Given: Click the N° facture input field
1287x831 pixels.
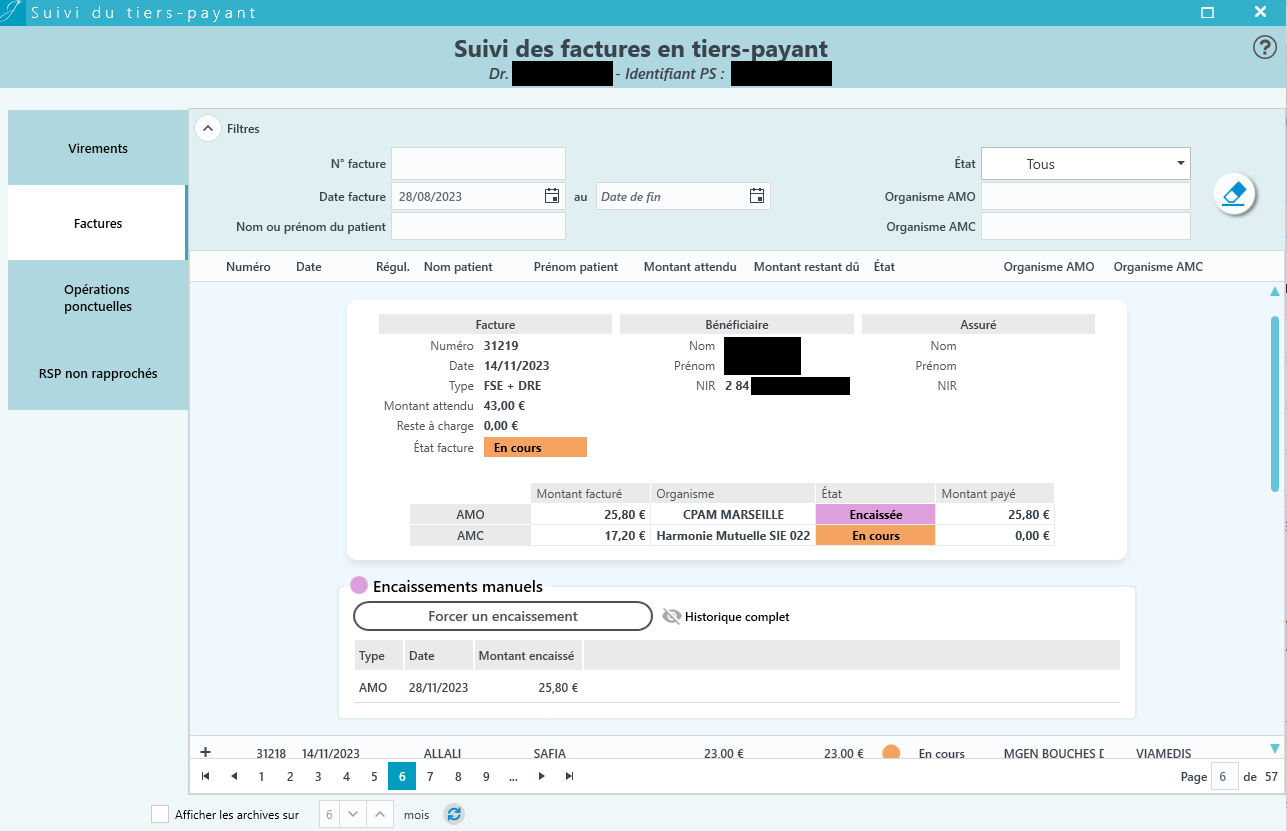Looking at the screenshot, I should 478,163.
